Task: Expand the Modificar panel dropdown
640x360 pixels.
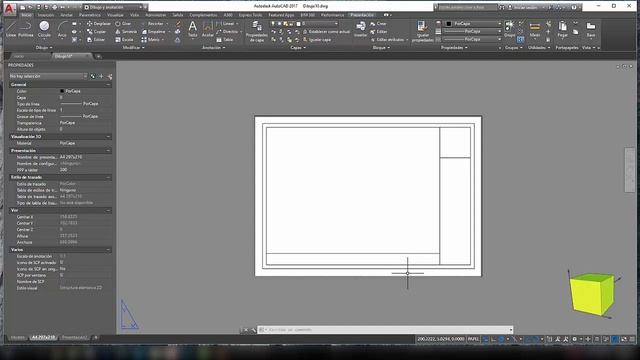Action: (x=133, y=48)
